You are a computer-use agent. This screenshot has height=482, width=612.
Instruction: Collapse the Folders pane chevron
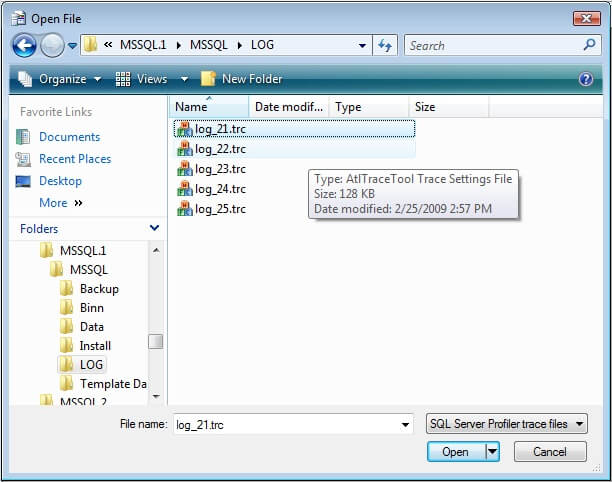pos(155,228)
